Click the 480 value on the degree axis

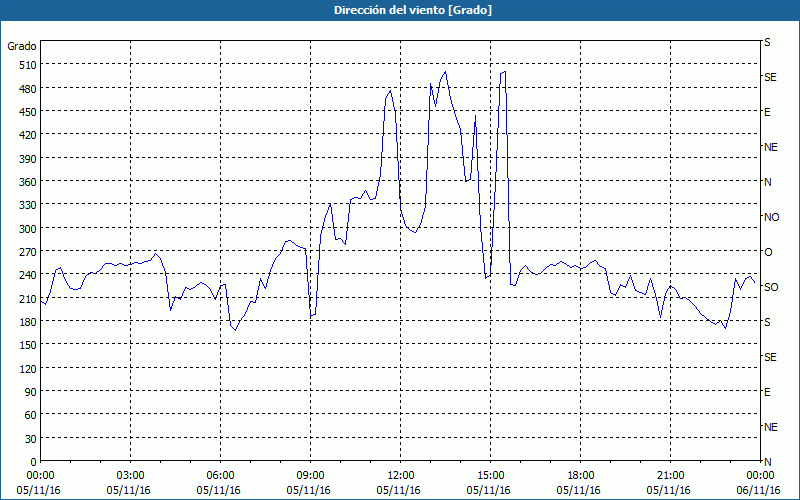[x=29, y=88]
